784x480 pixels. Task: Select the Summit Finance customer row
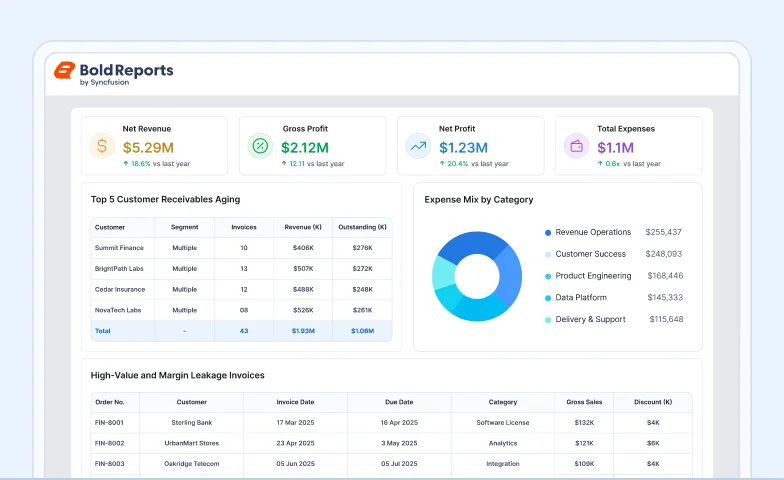click(x=242, y=248)
